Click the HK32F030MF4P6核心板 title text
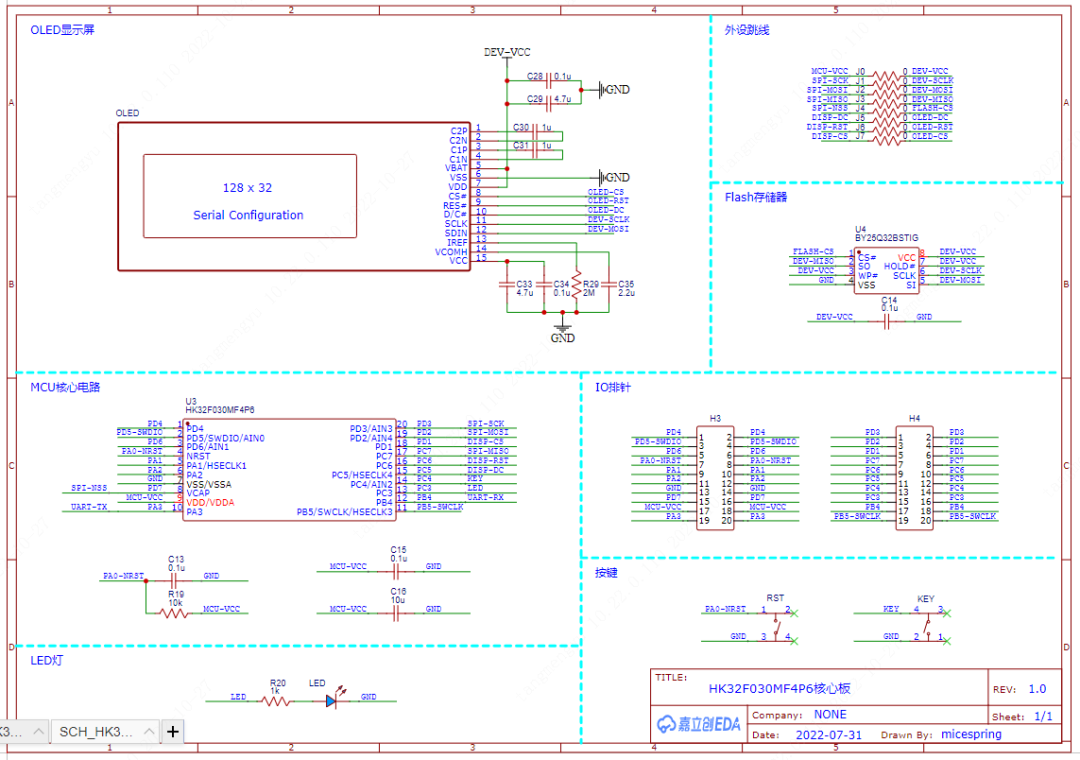1080x760 pixels. point(780,689)
